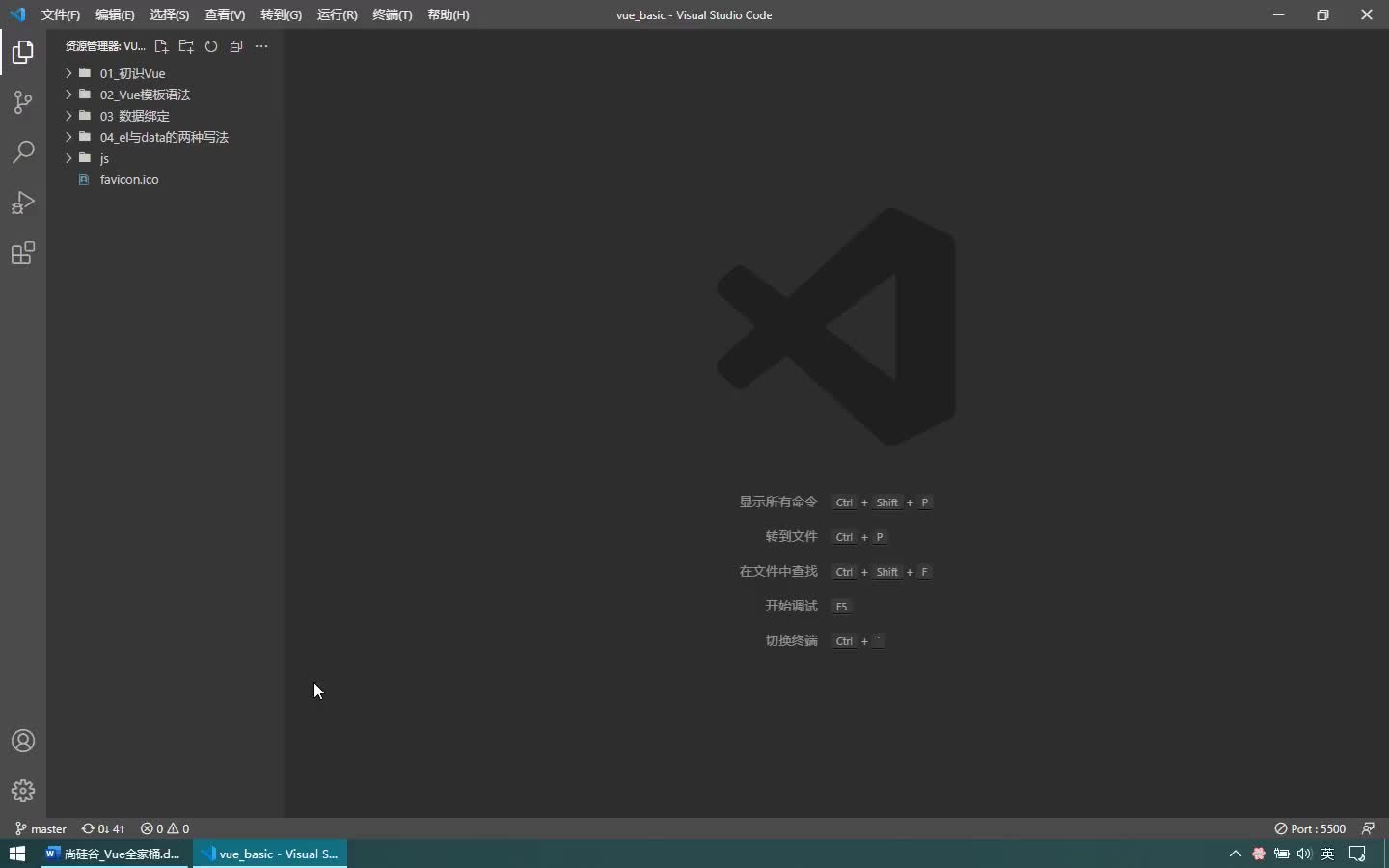Open the 编辑(E) menu

(115, 14)
